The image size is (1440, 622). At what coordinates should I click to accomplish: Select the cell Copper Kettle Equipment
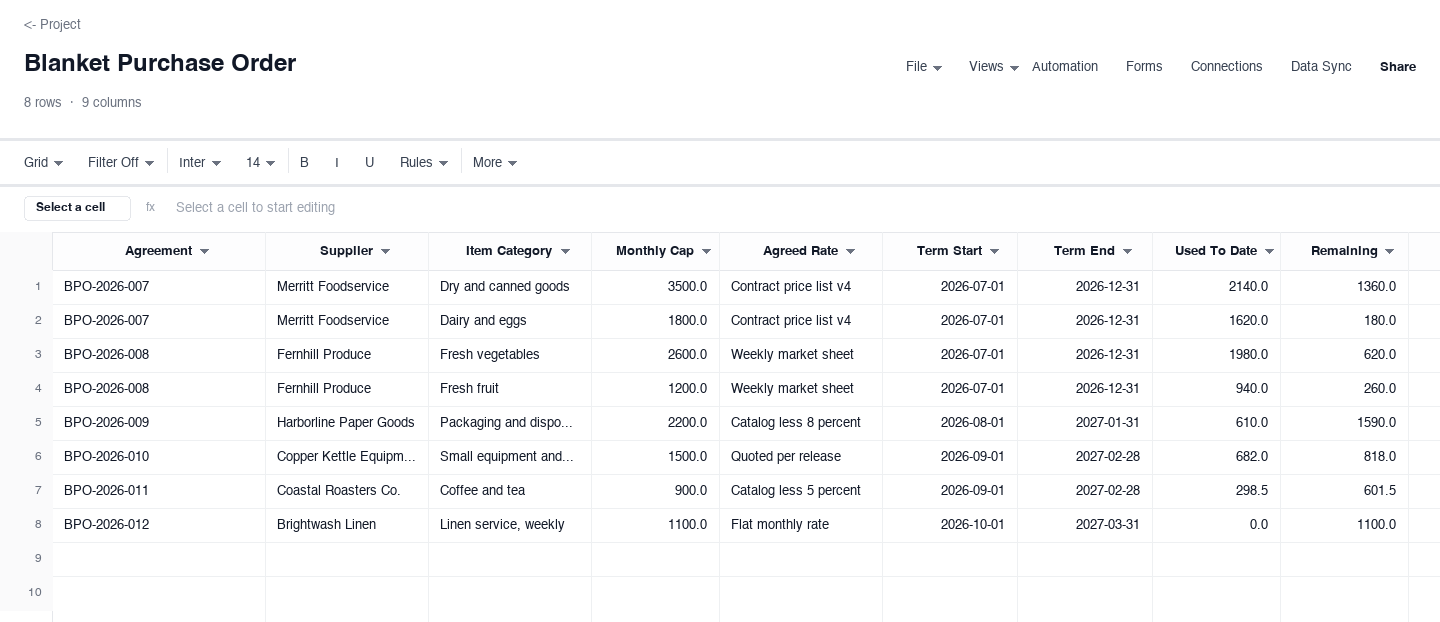pyautogui.click(x=347, y=457)
